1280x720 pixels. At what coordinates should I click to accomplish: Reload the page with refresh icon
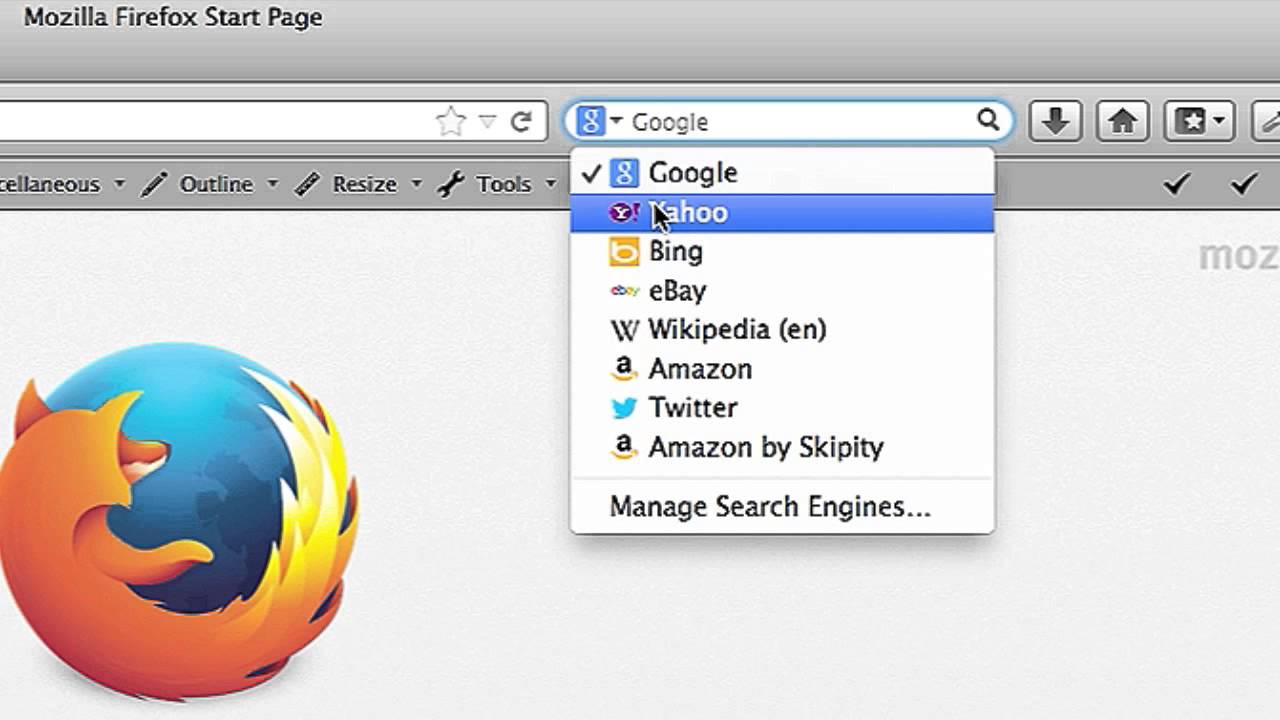[x=521, y=122]
